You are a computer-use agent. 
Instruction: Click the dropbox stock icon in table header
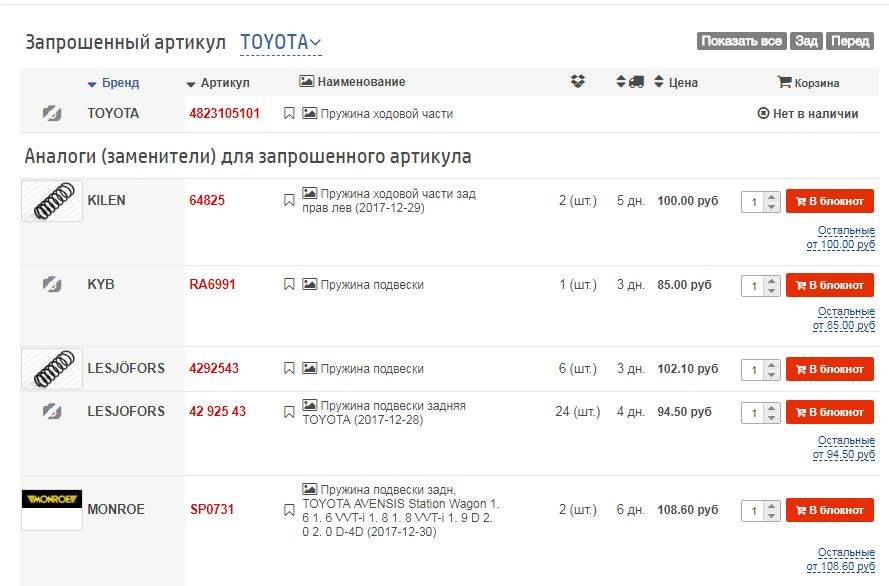point(578,82)
